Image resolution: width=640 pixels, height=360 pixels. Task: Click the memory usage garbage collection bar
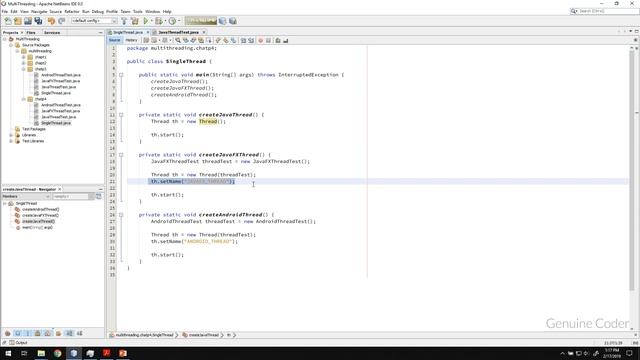point(201,20)
